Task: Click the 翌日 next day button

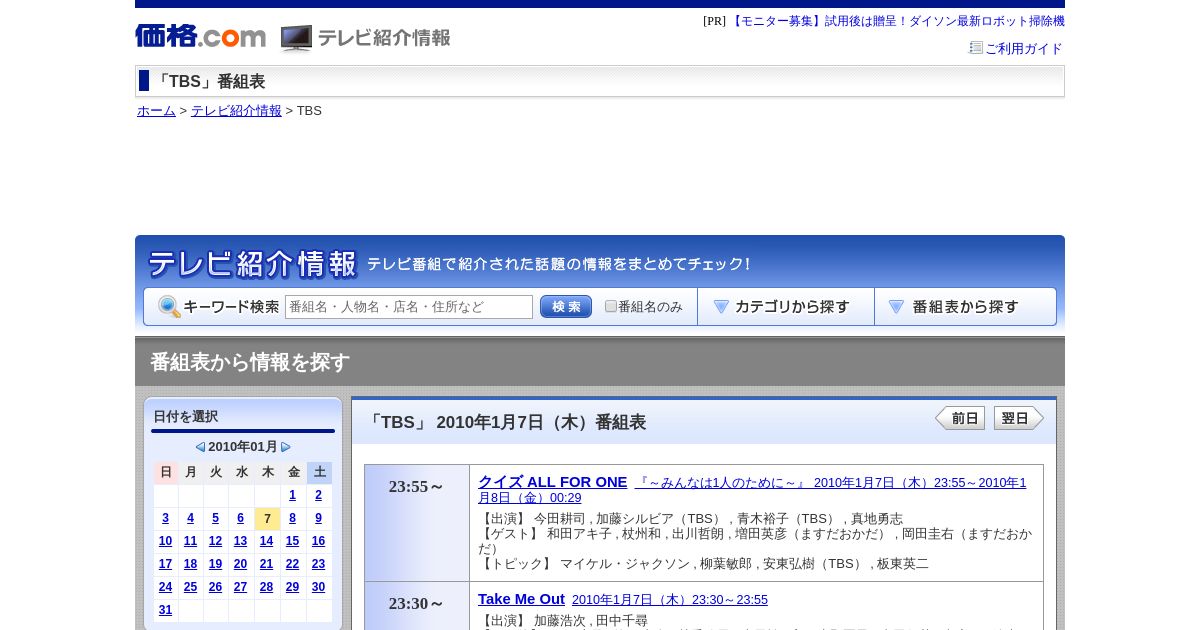Action: pyautogui.click(x=1019, y=418)
